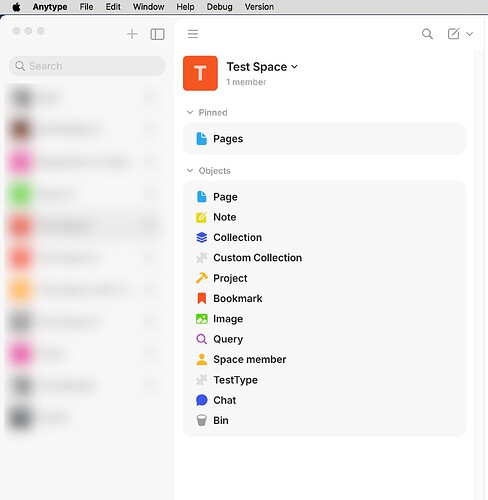Open the Custom Collection type

point(324,258)
